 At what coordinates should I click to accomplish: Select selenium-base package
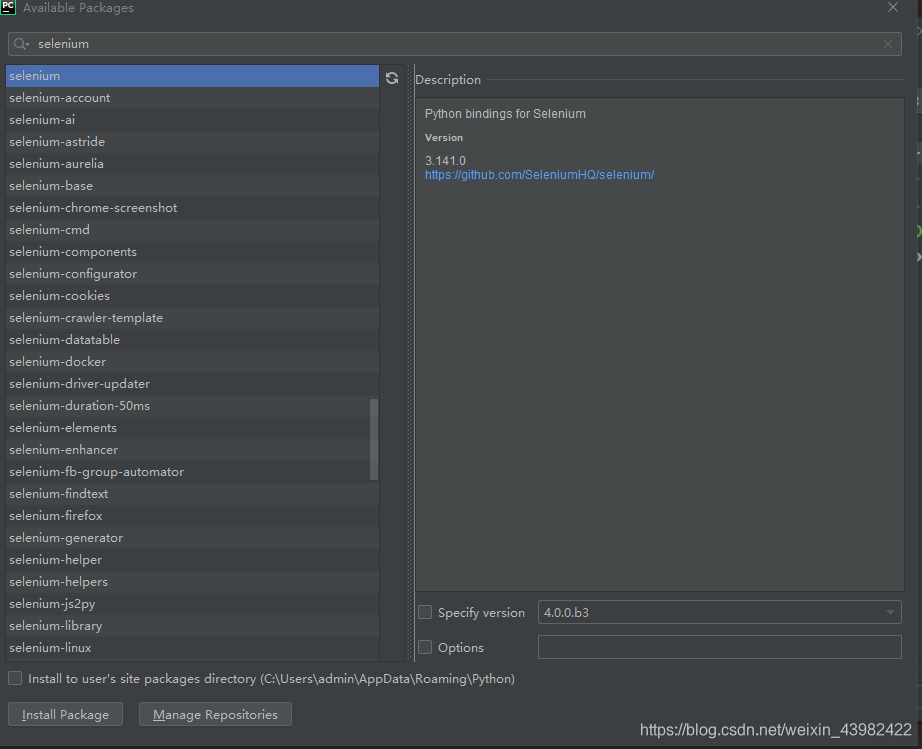[x=192, y=186]
